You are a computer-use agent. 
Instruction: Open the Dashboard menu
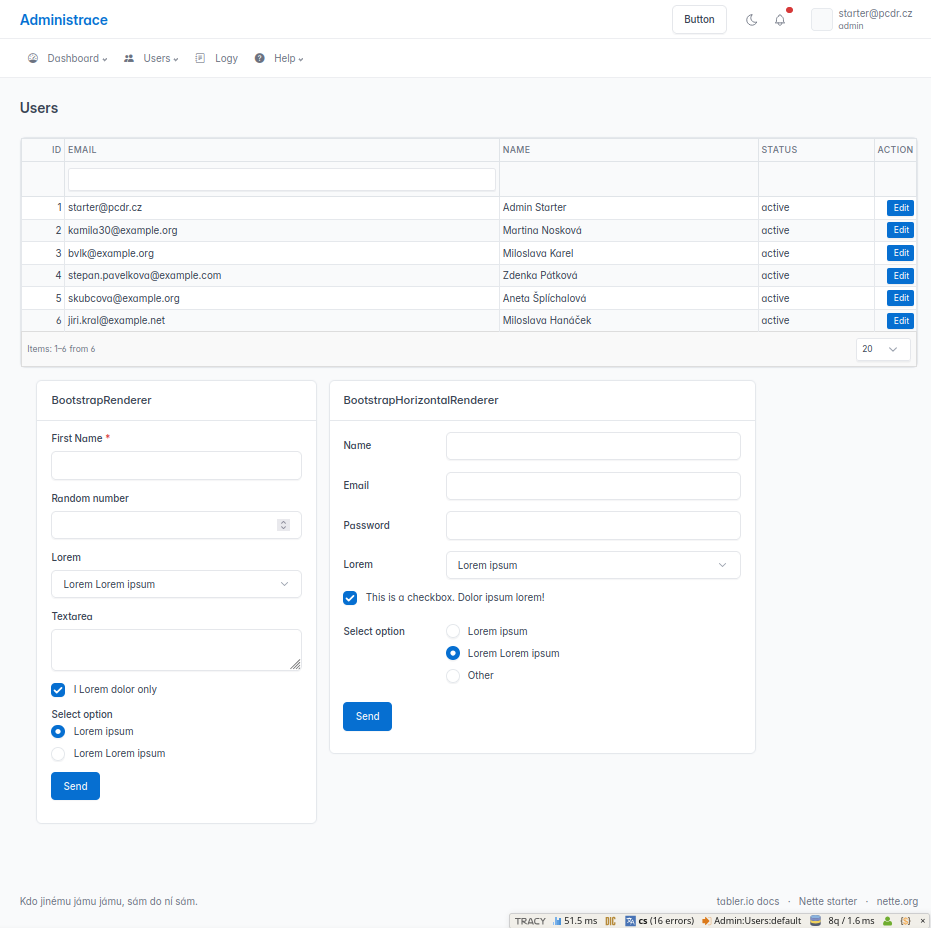[x=68, y=59]
